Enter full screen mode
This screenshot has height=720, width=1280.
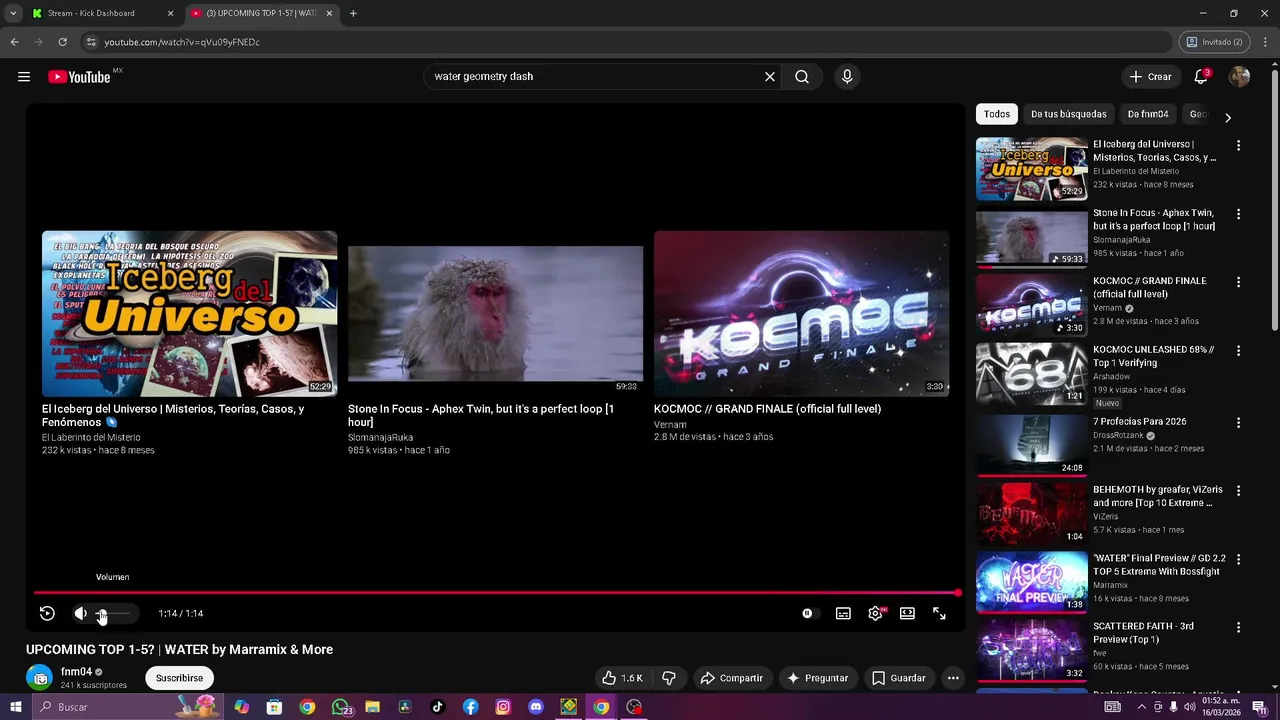click(x=939, y=614)
